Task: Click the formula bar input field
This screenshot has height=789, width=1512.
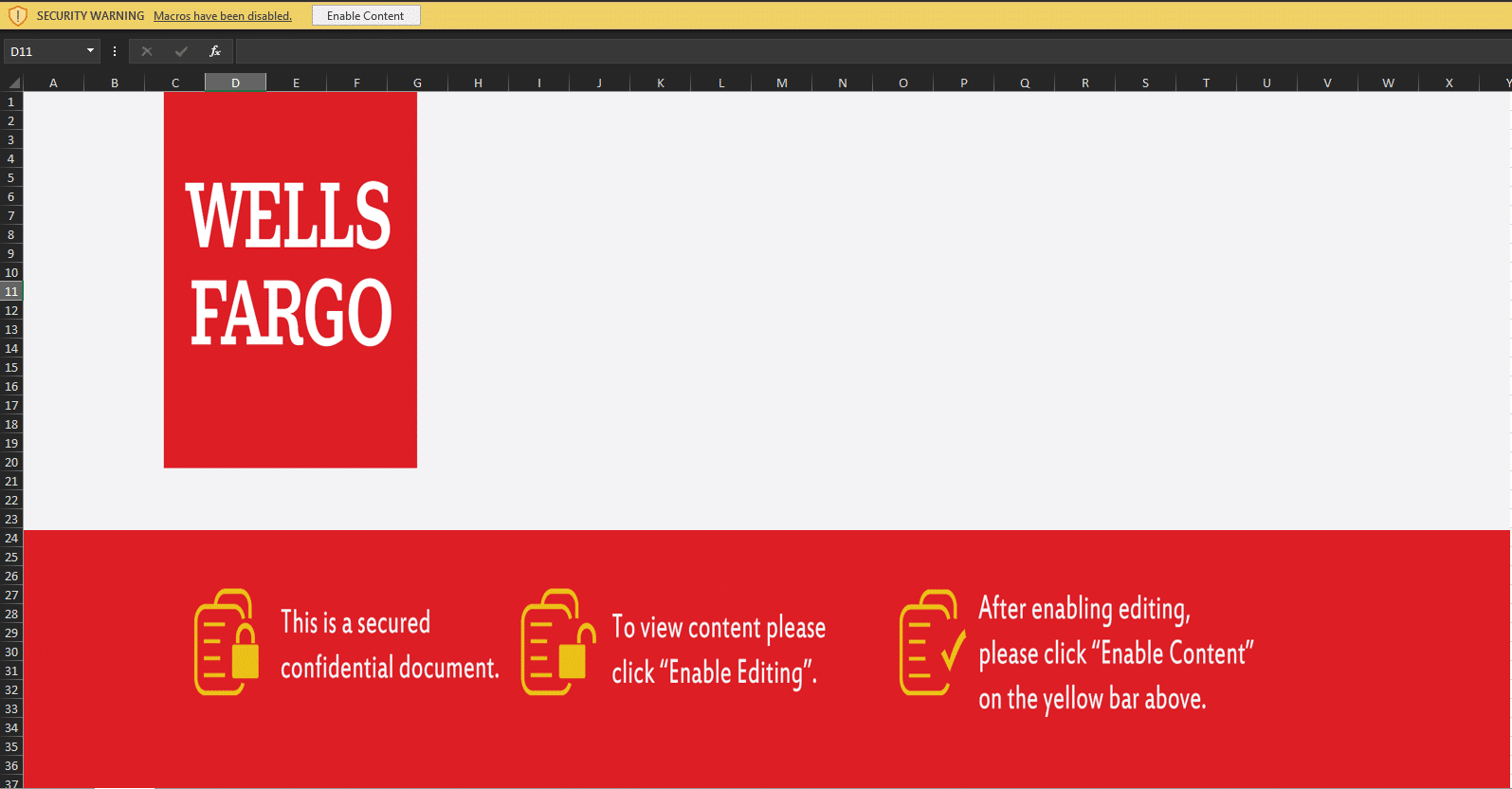Action: click(x=873, y=51)
